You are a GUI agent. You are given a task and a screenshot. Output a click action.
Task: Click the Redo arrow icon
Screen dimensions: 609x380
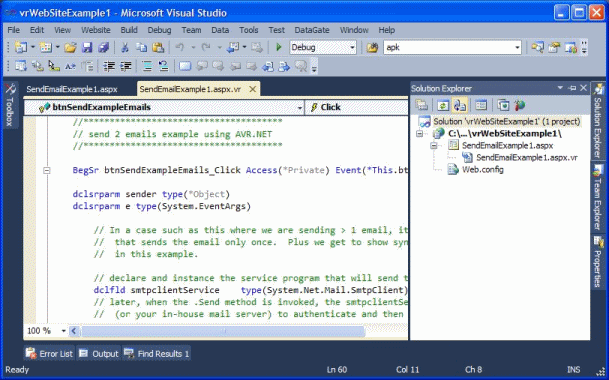(206, 47)
